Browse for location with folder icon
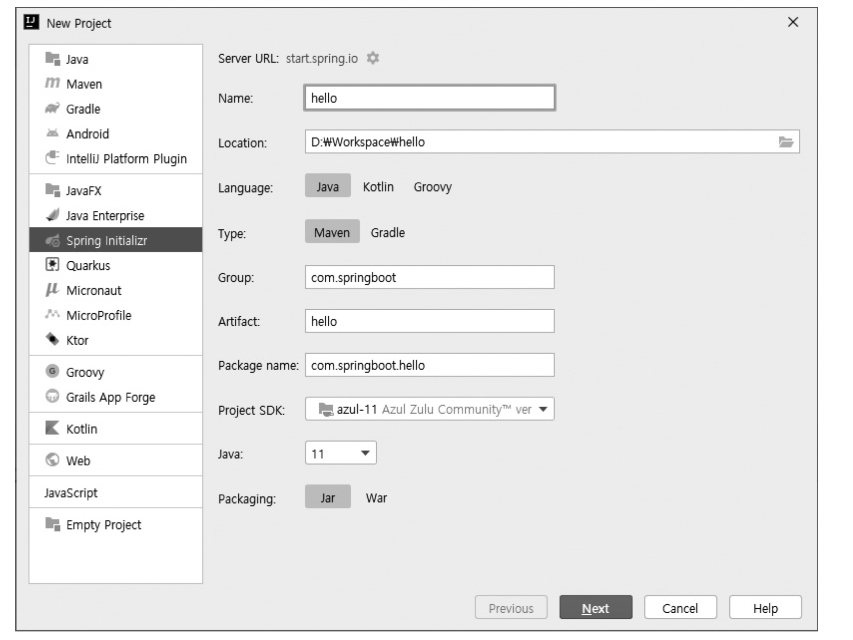This screenshot has height=640, width=853. coord(786,142)
